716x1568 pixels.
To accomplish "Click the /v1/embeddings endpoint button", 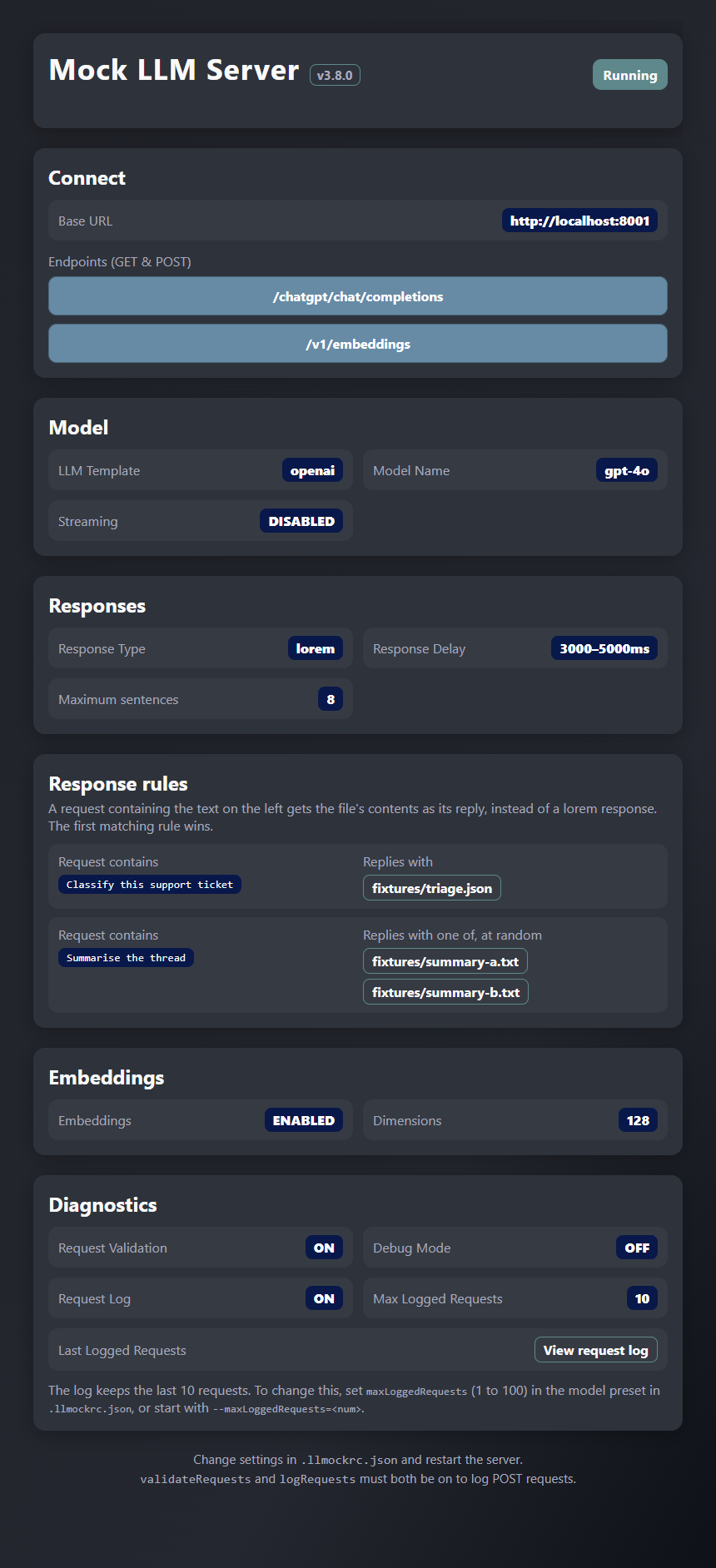I will click(358, 344).
